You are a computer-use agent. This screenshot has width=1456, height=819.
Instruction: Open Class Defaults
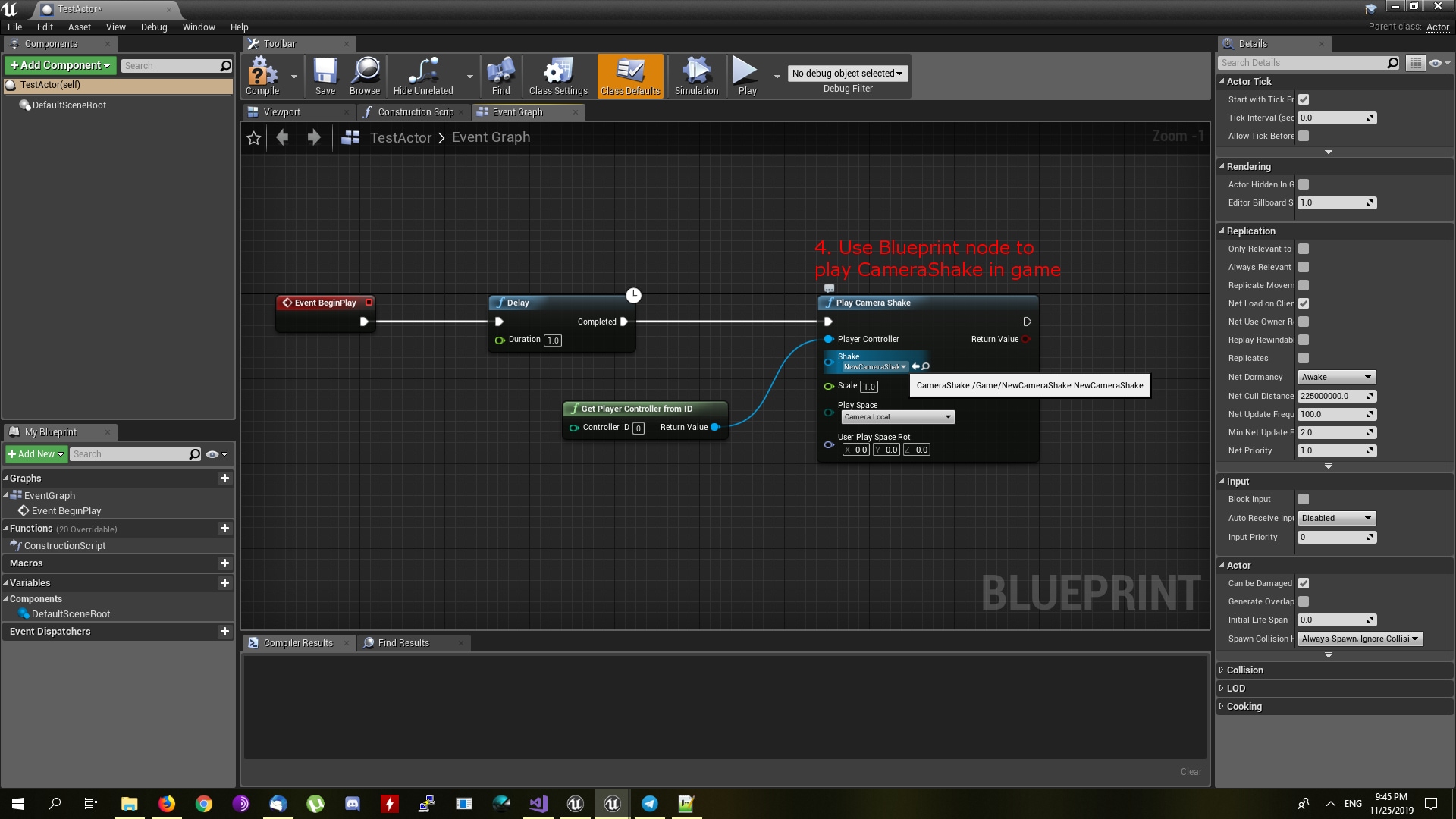pyautogui.click(x=629, y=74)
